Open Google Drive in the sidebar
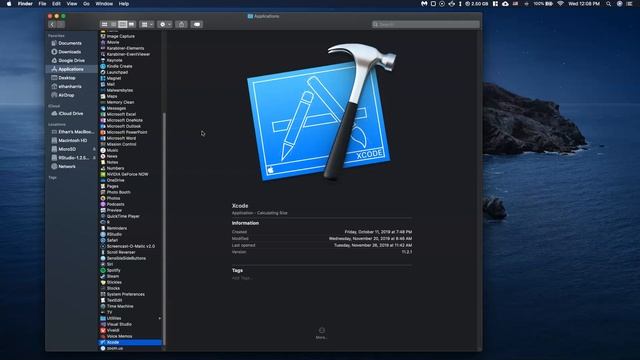The image size is (640, 360). [71, 60]
